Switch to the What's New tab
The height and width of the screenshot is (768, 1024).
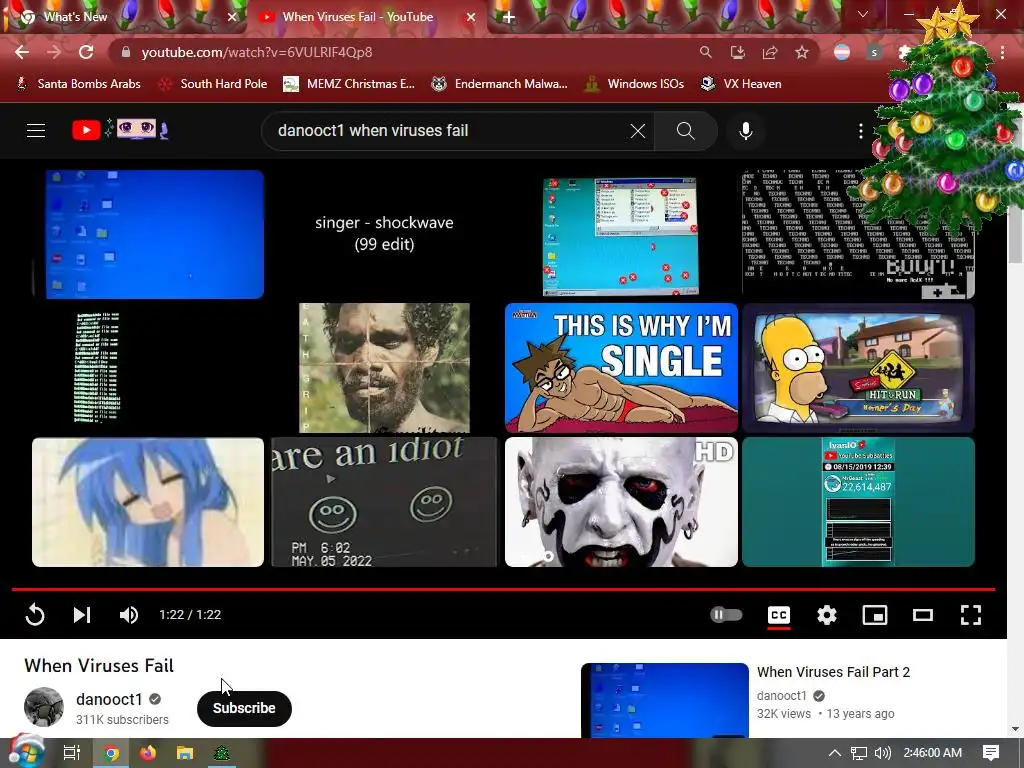pyautogui.click(x=124, y=17)
